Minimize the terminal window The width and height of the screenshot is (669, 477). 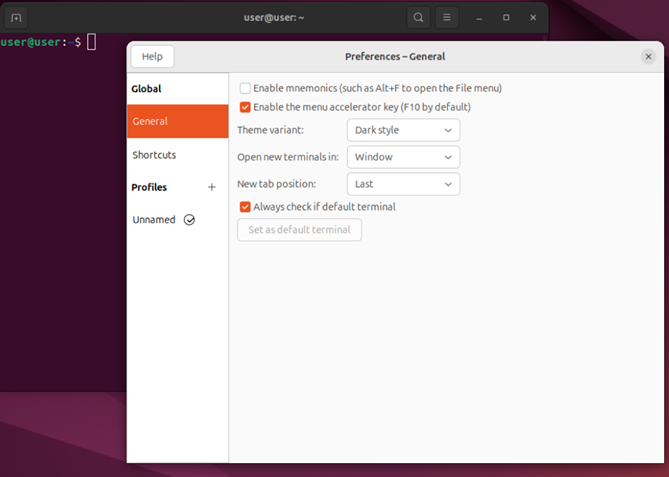click(x=479, y=18)
